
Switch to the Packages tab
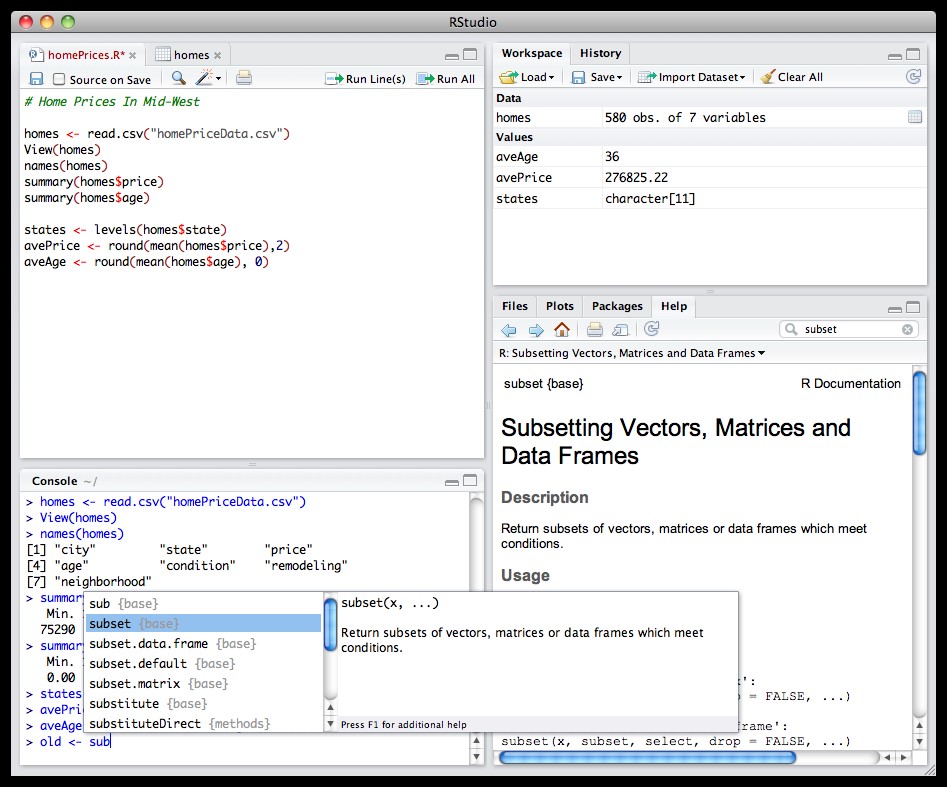[617, 306]
